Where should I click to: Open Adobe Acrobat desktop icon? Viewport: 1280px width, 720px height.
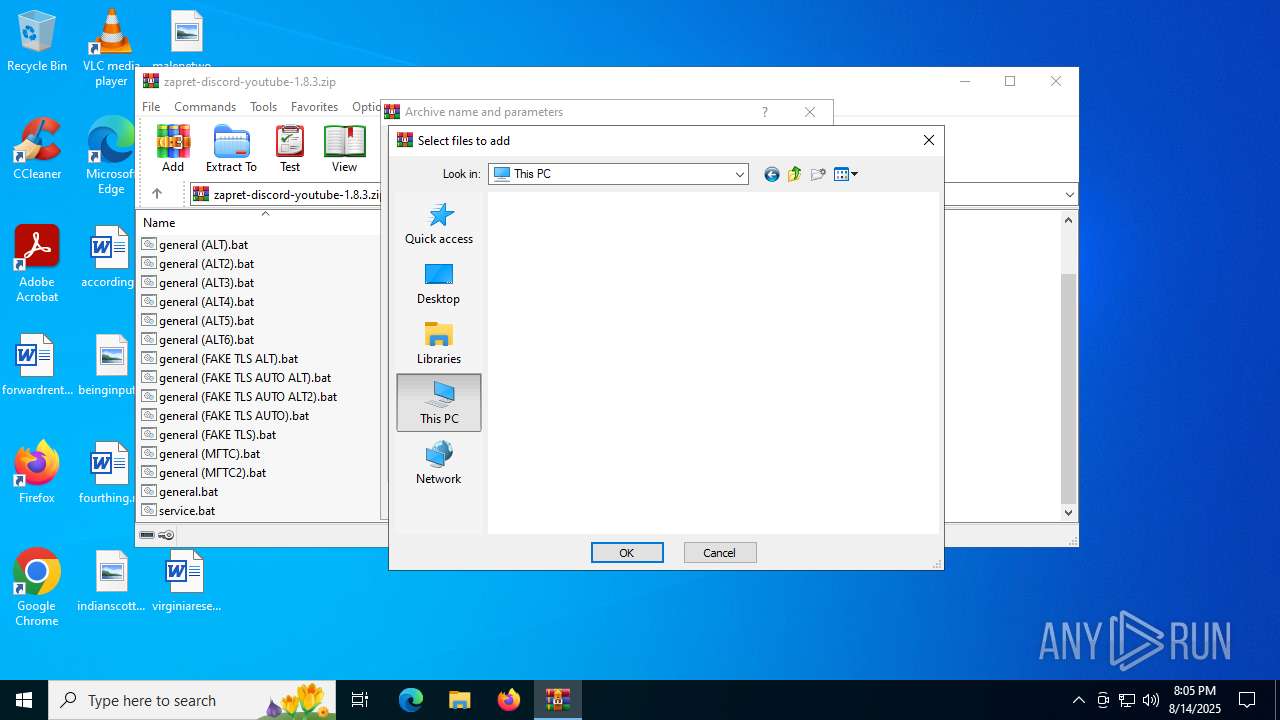[x=37, y=264]
